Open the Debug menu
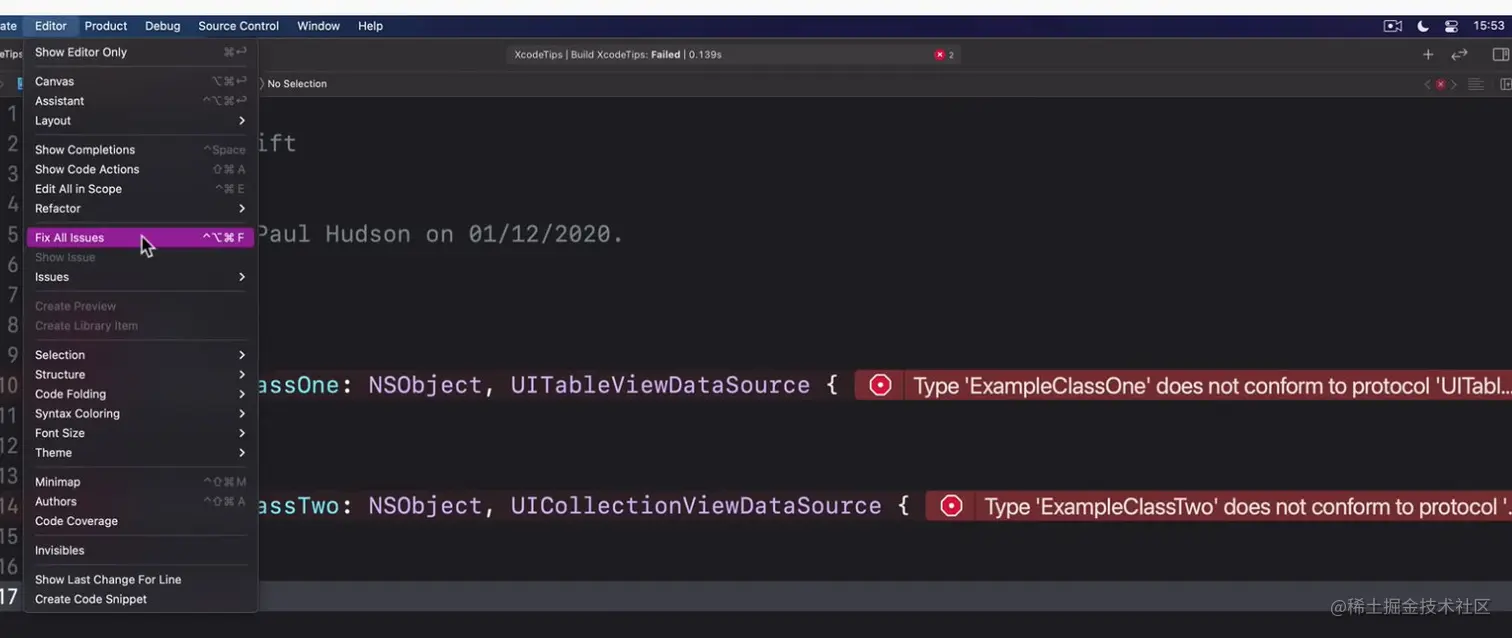Viewport: 1512px width, 638px height. tap(163, 26)
